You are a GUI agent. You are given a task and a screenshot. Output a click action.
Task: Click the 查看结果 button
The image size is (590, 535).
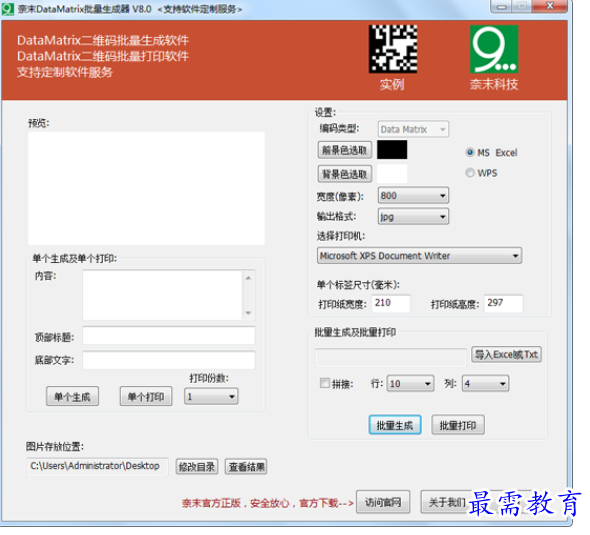pyautogui.click(x=246, y=467)
